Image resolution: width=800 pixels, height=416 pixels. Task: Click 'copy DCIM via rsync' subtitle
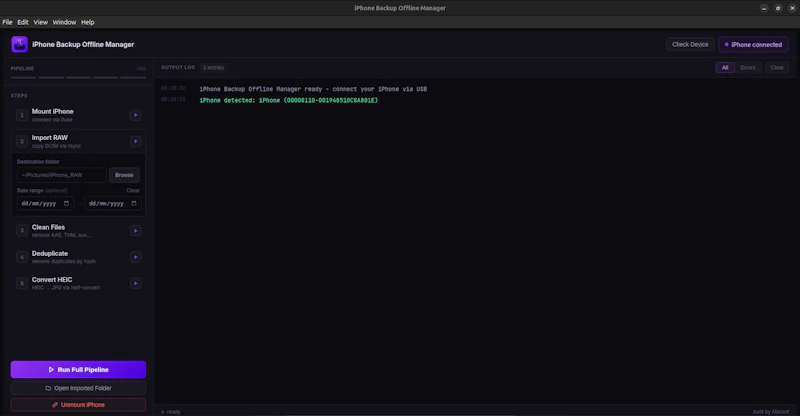pos(56,146)
